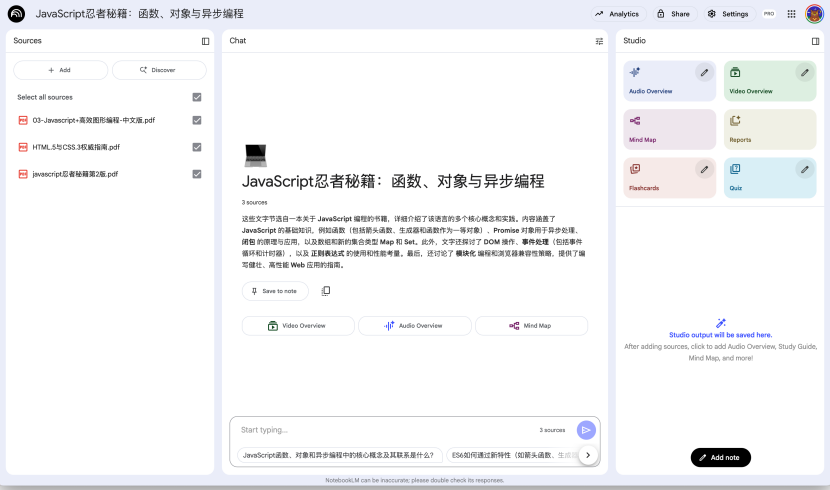
Task: Open the Share dialog
Action: click(x=674, y=14)
